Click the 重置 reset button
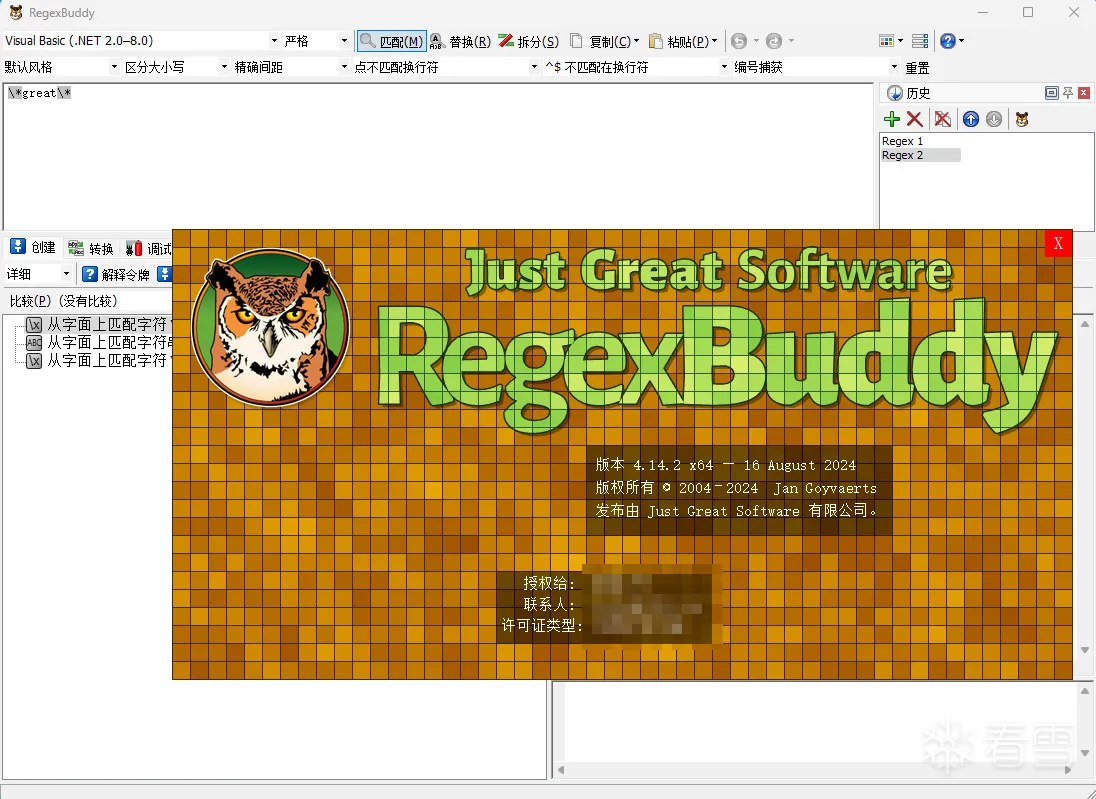Viewport: 1096px width, 799px height. click(917, 68)
